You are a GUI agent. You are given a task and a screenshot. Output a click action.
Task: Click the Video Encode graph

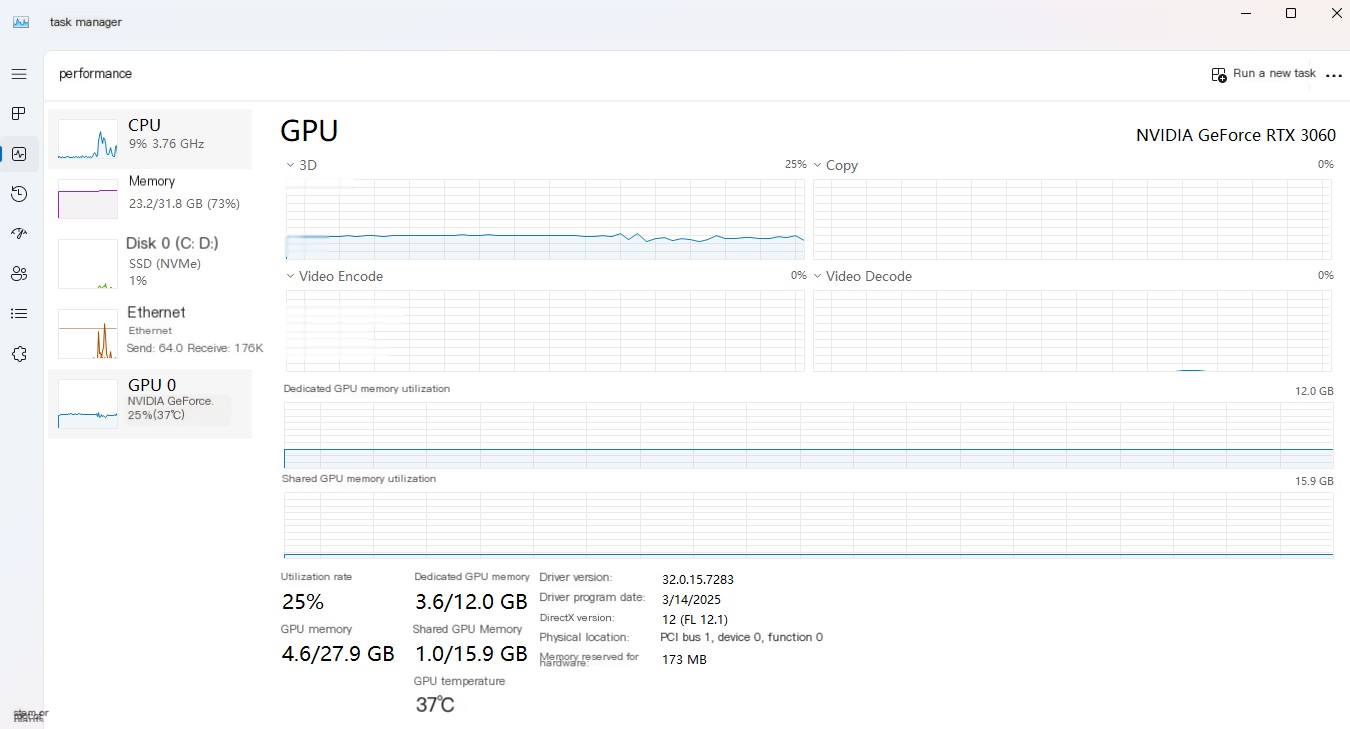coord(545,331)
